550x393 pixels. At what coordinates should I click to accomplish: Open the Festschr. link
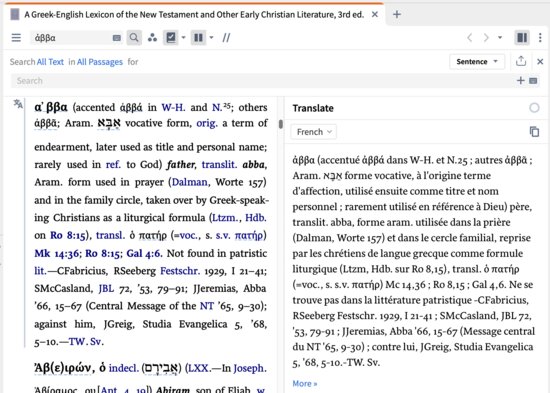tap(180, 271)
